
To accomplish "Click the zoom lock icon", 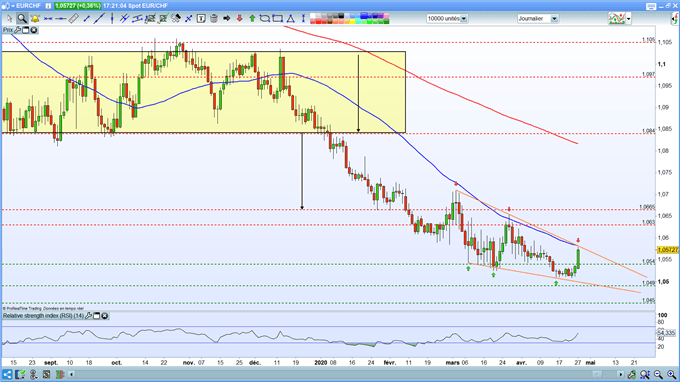I will click(632, 374).
